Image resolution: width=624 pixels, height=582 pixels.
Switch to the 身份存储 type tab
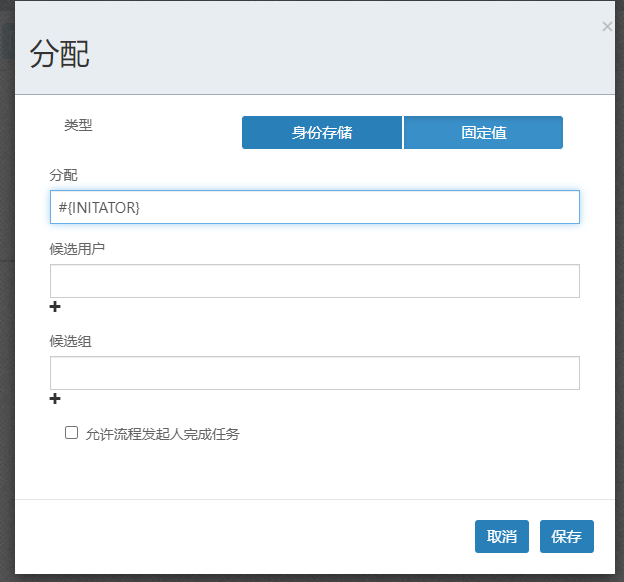322,132
